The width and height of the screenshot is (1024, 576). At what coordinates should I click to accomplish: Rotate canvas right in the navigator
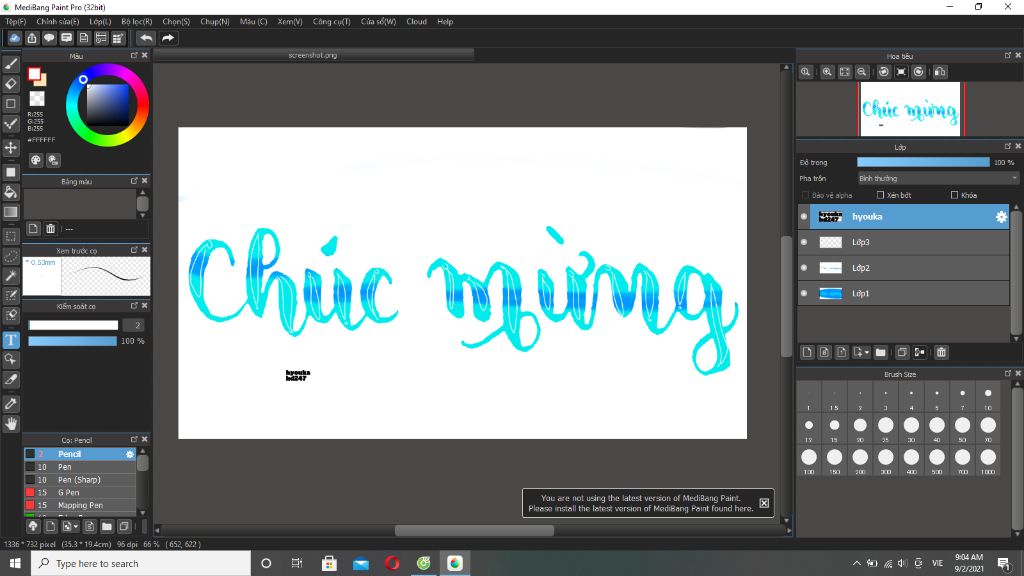[x=918, y=72]
